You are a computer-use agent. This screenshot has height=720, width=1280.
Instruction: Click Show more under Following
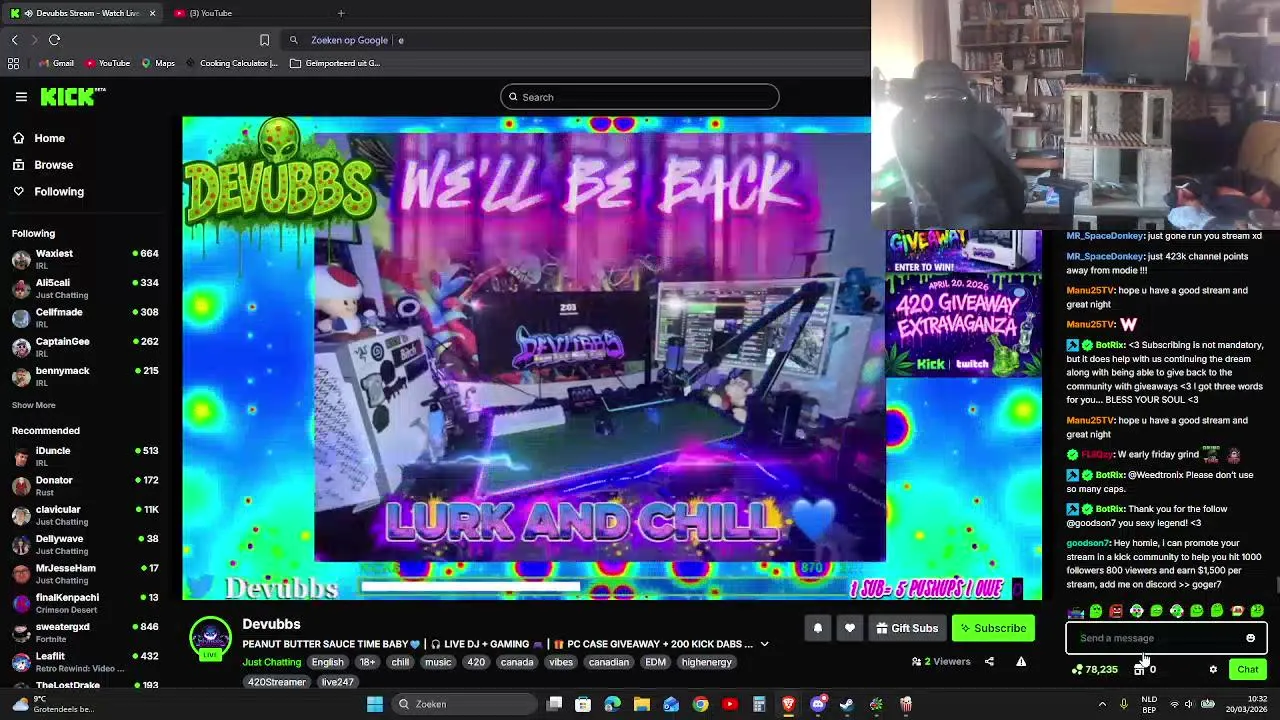33,405
